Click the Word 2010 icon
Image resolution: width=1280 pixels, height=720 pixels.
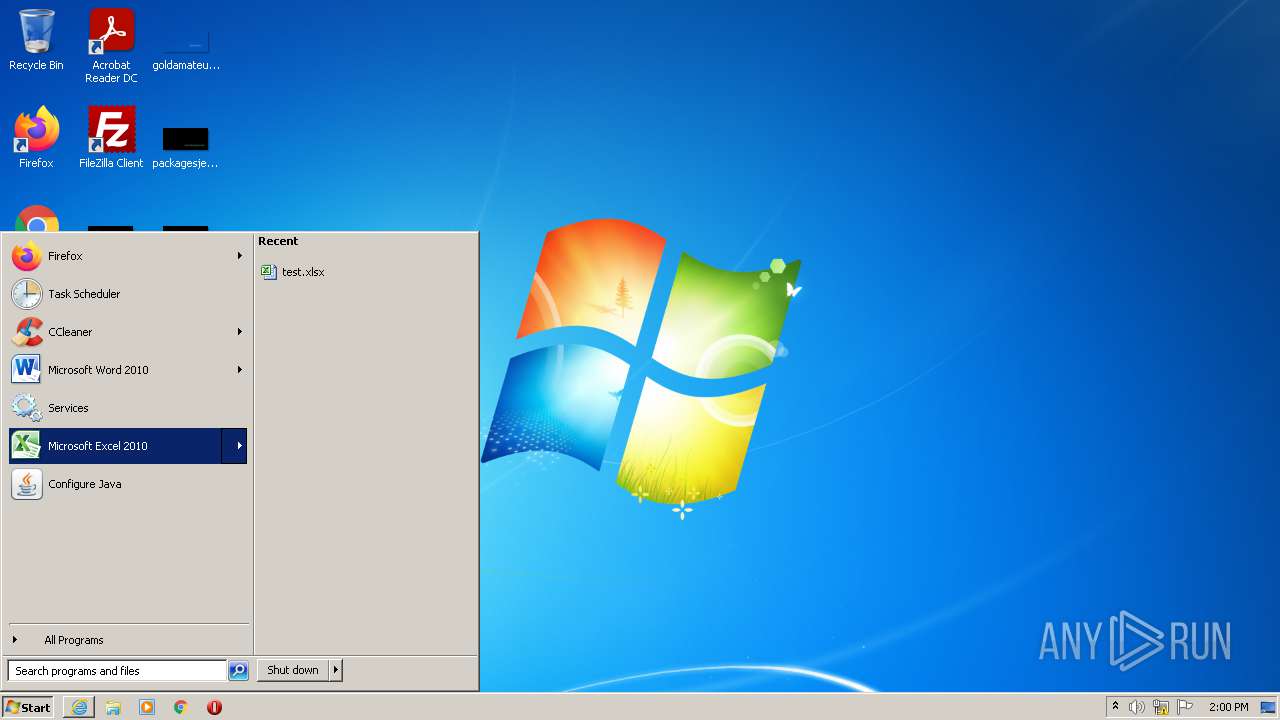(27, 370)
